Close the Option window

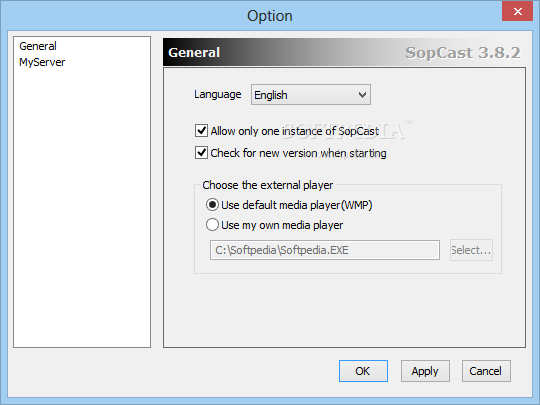coord(517,11)
